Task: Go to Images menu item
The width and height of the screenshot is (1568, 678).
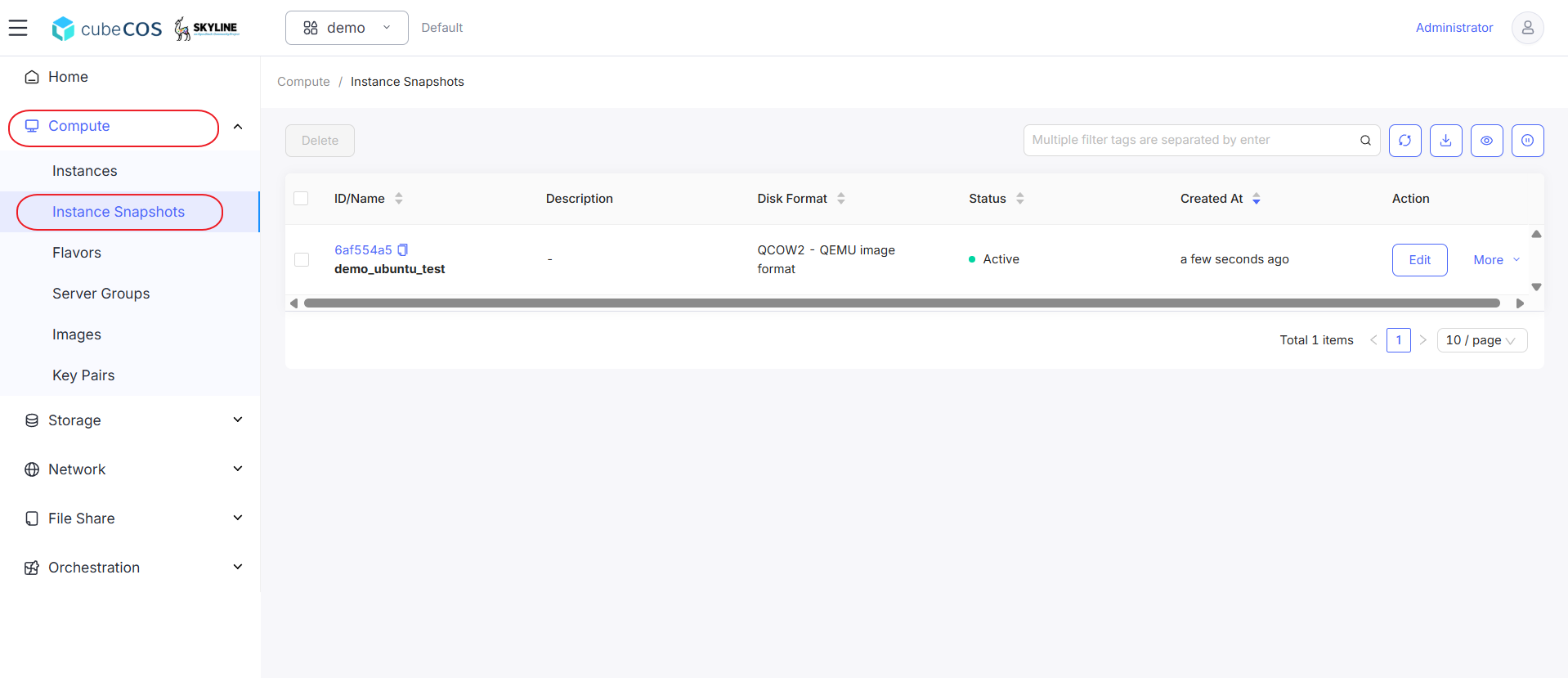Action: 77,335
